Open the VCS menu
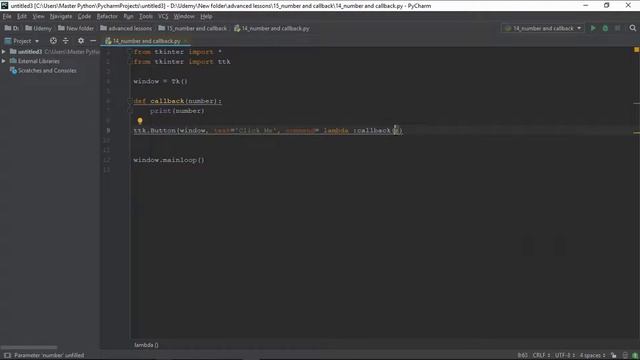Image resolution: width=640 pixels, height=360 pixels. [163, 16]
